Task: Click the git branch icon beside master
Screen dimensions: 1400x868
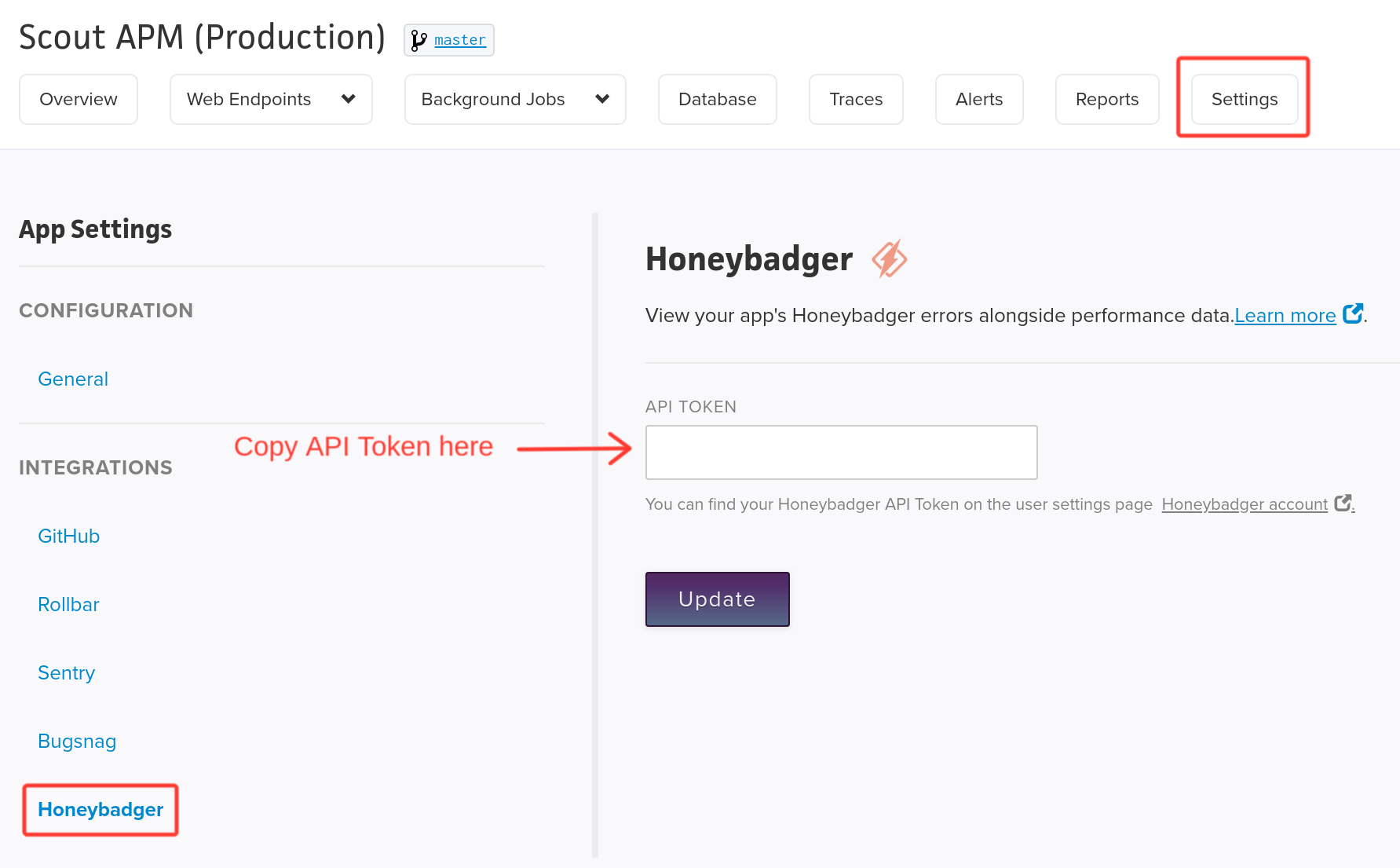Action: click(x=419, y=40)
